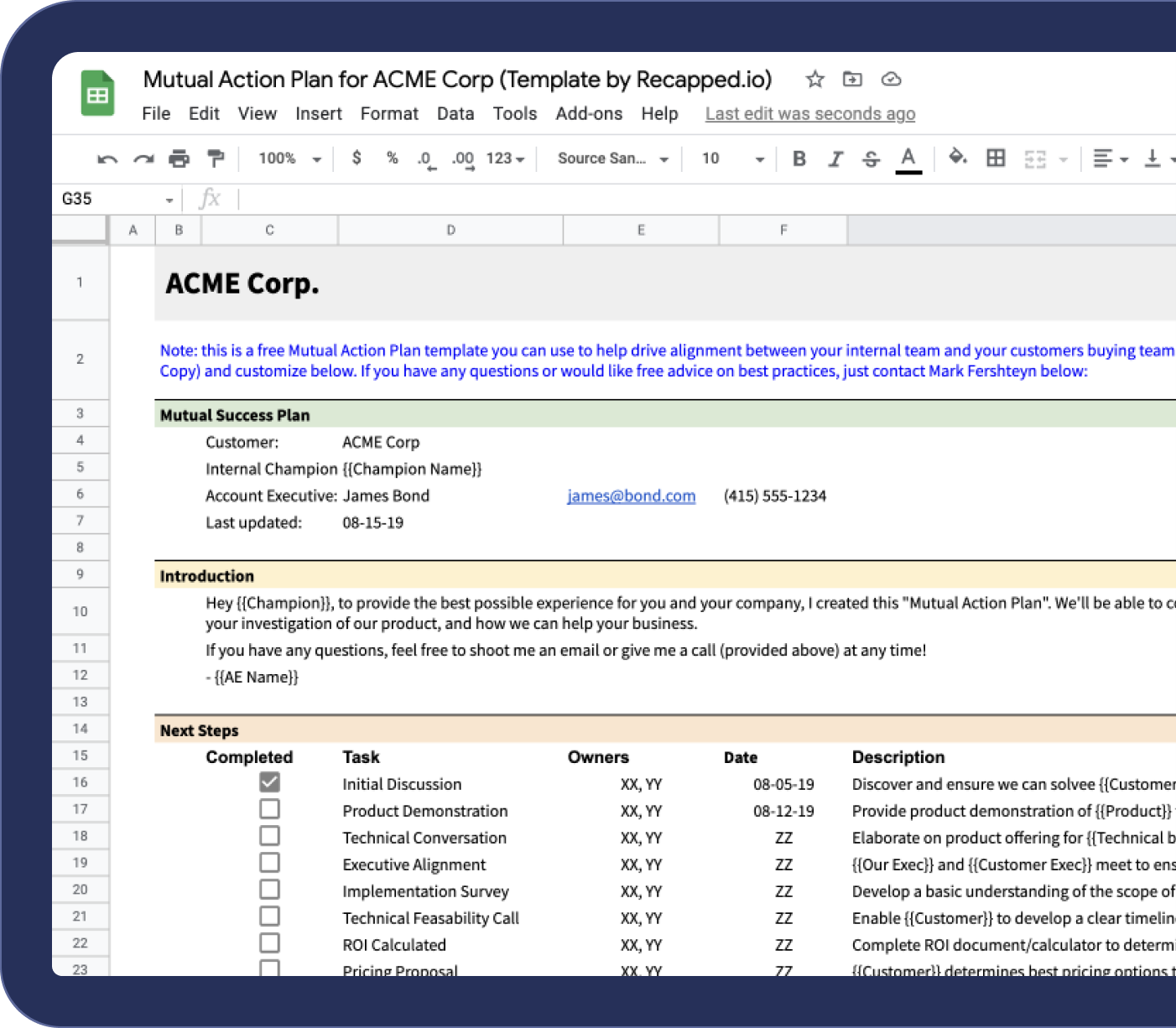Uncheck the Initial Discussion checkbox
This screenshot has height=1028, width=1176.
pos(269,782)
